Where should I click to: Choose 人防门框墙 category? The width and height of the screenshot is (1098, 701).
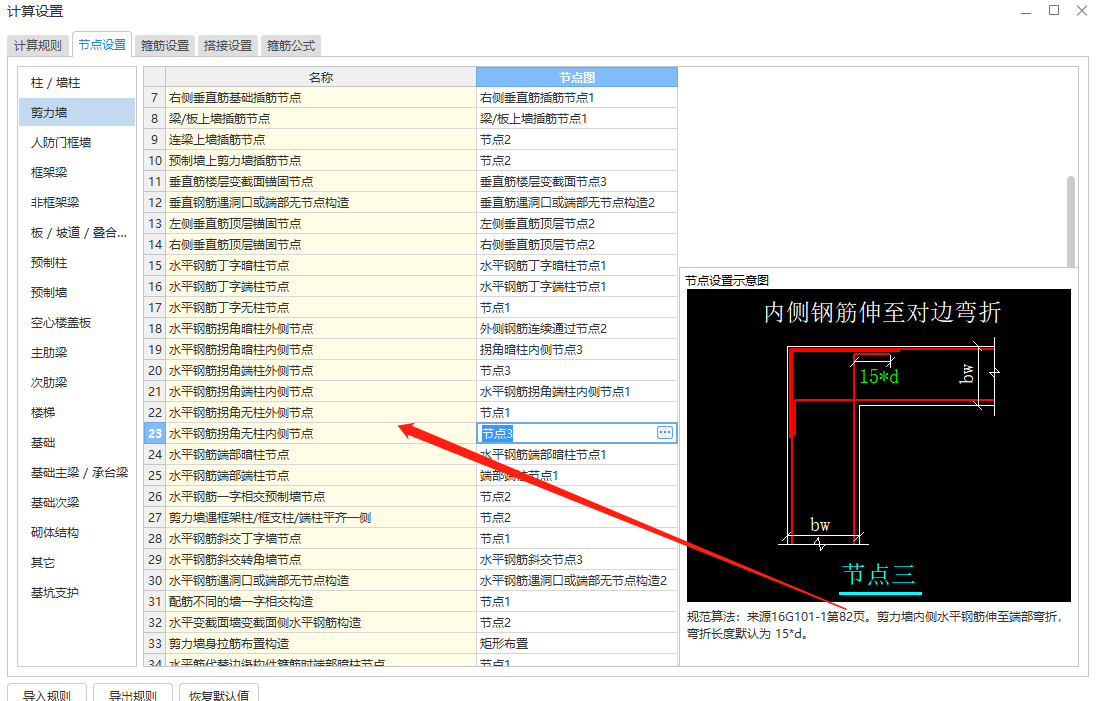[x=77, y=143]
